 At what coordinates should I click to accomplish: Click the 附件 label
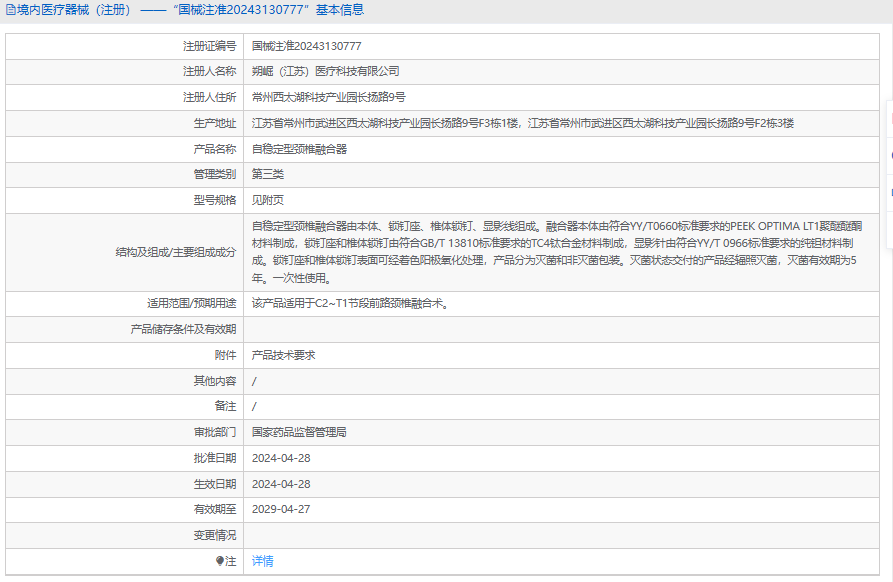coord(226,355)
